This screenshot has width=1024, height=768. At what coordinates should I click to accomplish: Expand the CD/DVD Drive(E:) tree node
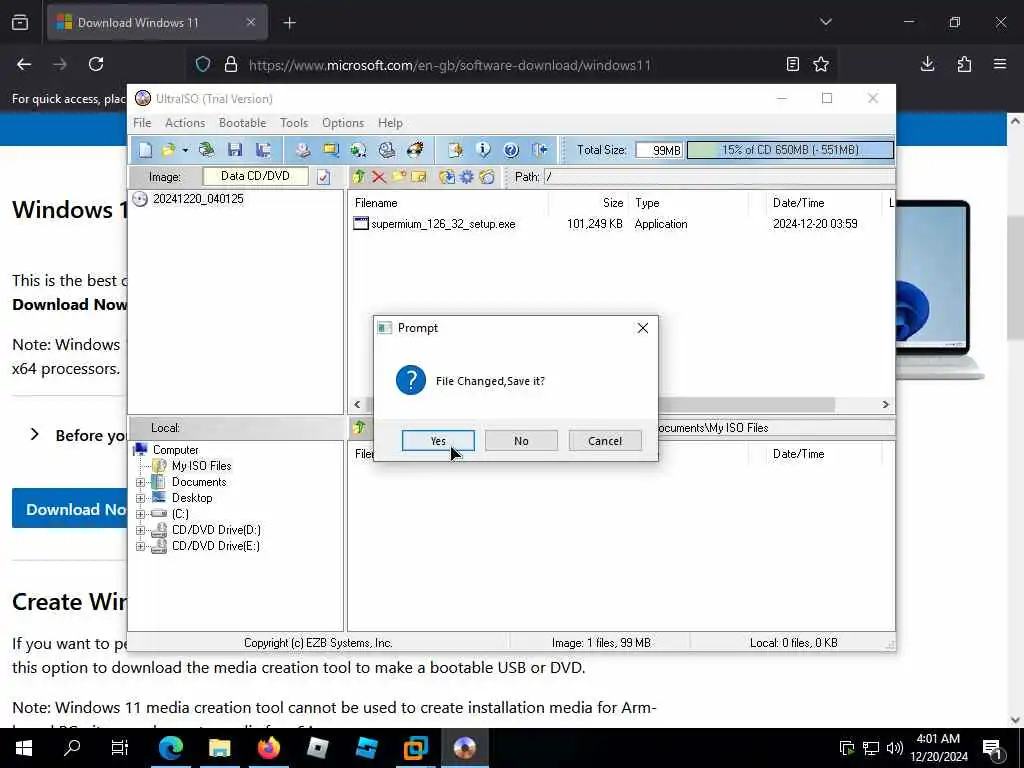(140, 547)
